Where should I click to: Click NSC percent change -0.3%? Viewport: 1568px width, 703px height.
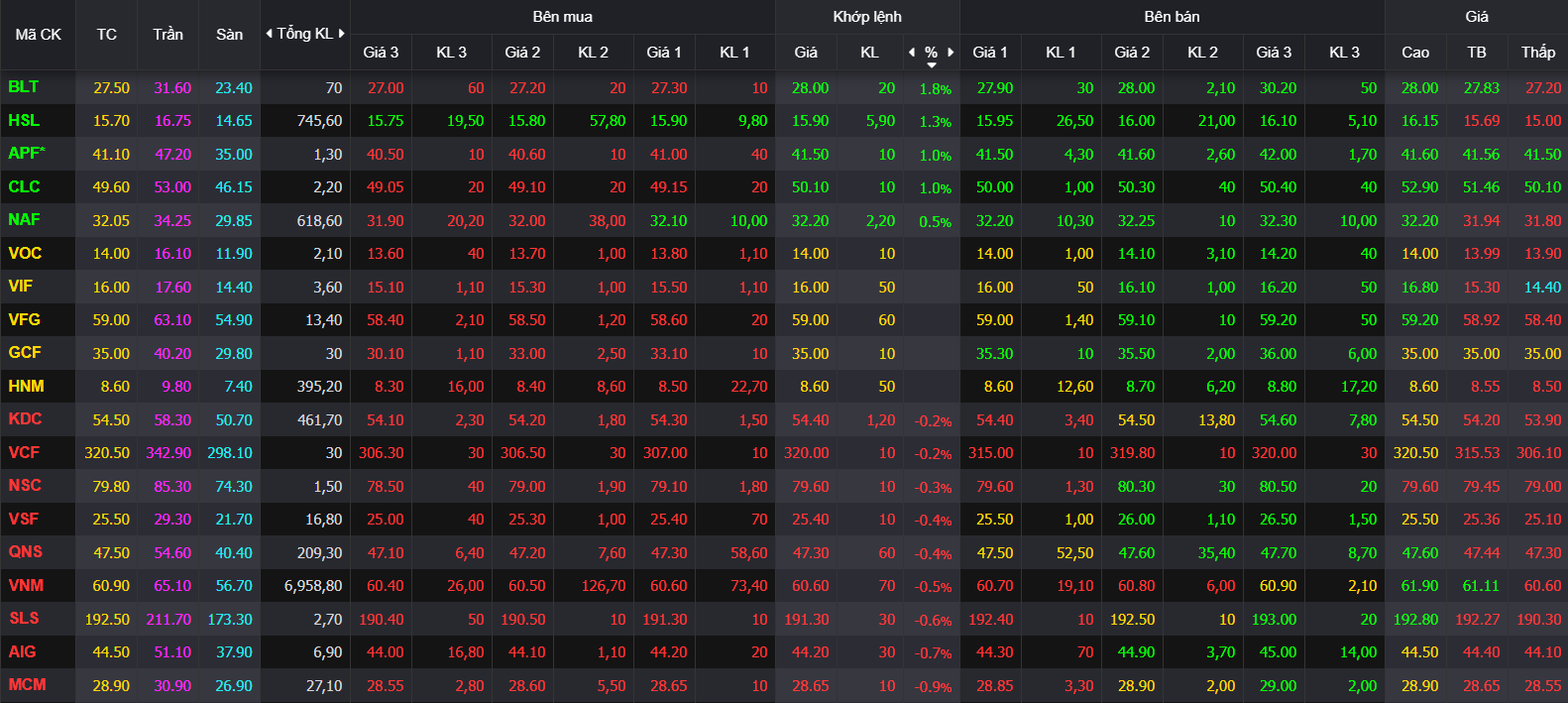pyautogui.click(x=934, y=488)
